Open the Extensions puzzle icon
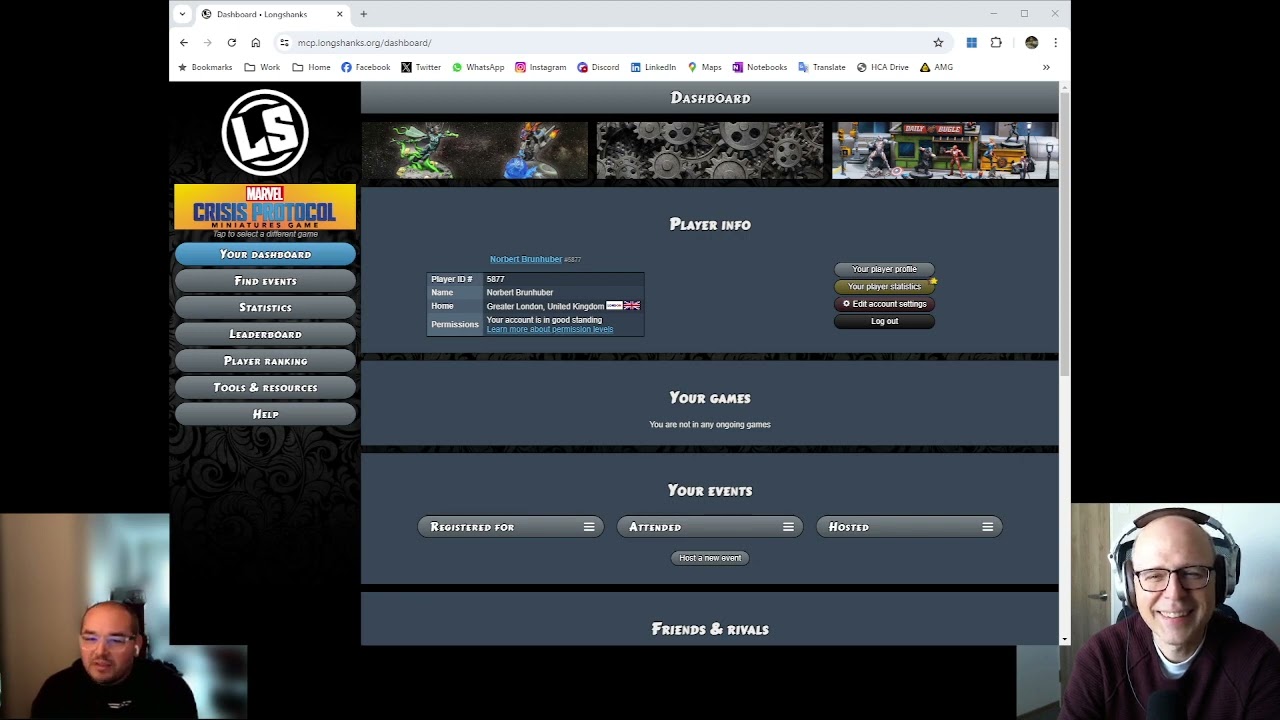The width and height of the screenshot is (1280, 720). (996, 43)
